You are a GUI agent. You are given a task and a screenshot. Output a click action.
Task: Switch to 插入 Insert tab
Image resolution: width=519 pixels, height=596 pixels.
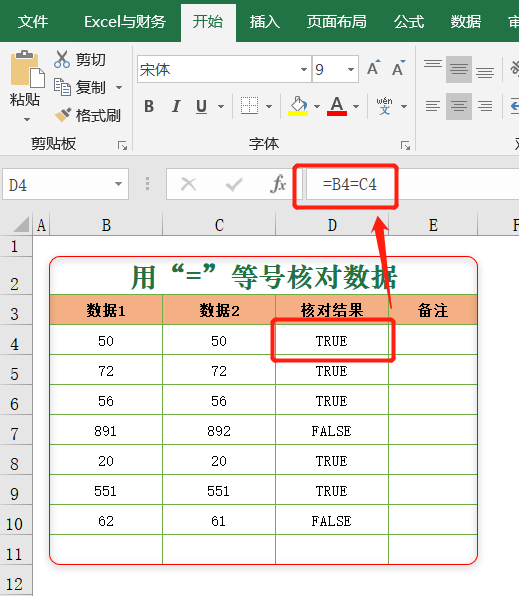[x=265, y=22]
